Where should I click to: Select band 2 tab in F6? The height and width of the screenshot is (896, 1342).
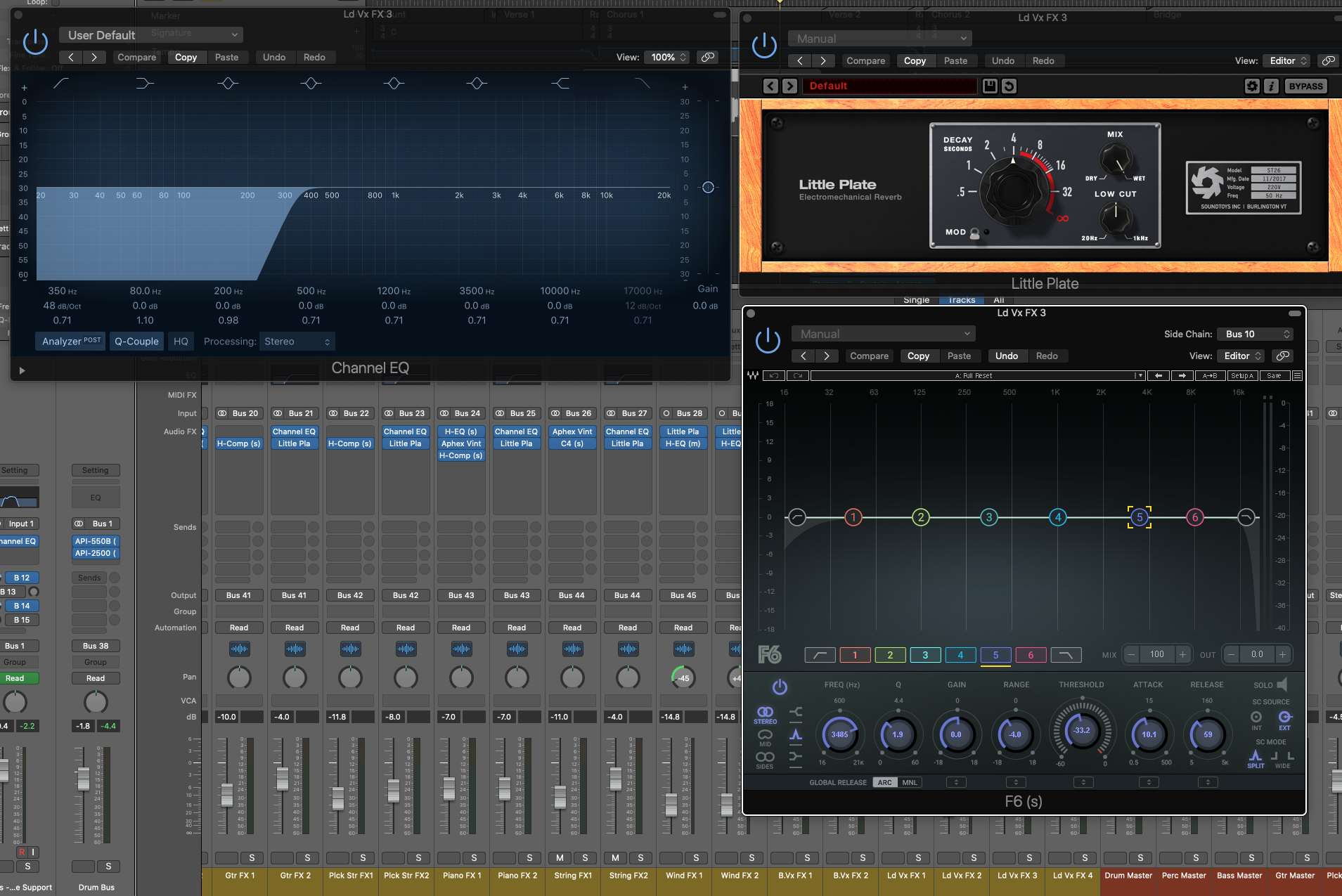tap(890, 655)
